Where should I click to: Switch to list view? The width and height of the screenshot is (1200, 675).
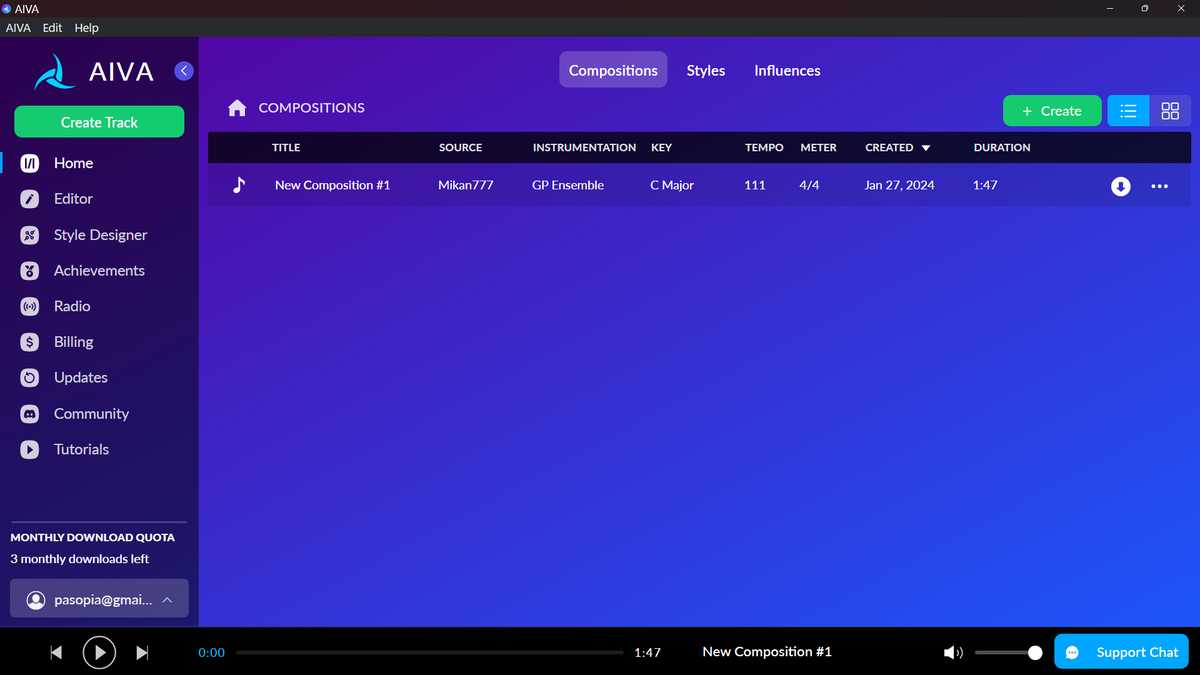pos(1128,111)
